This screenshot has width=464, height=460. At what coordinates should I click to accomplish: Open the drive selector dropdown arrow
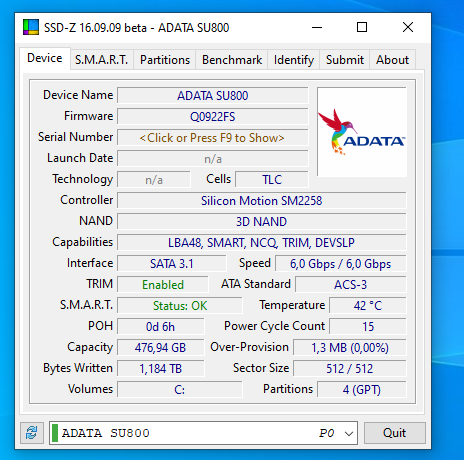tap(349, 433)
